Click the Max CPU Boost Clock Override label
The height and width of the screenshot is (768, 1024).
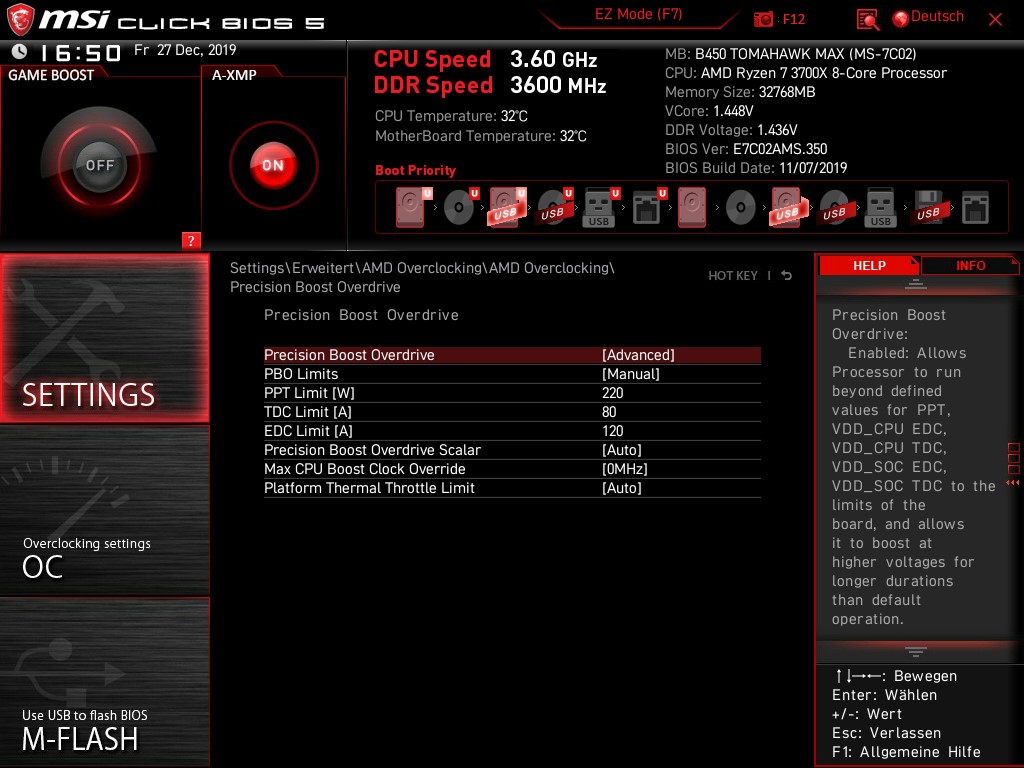[x=364, y=469]
